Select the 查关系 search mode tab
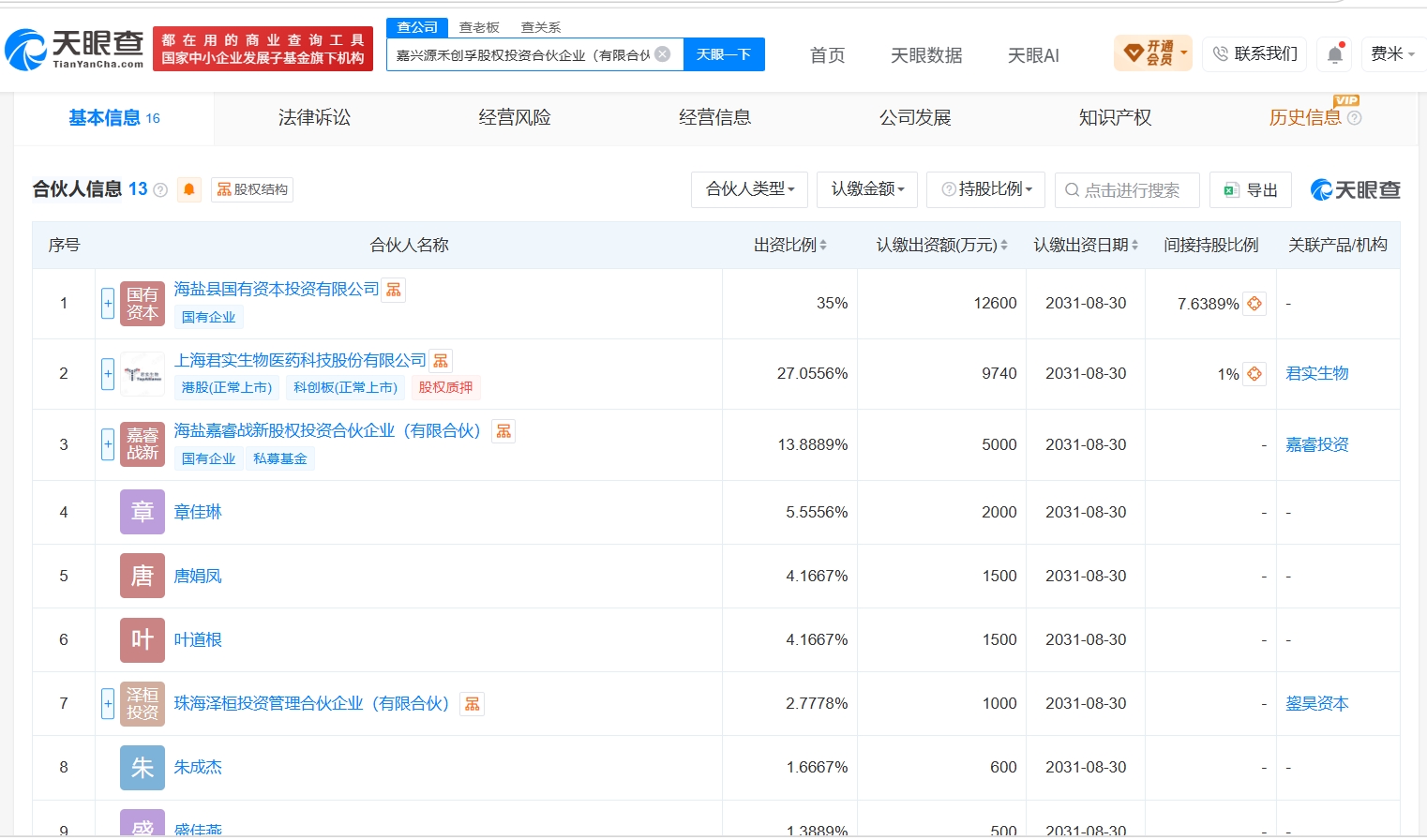Viewport: 1427px width, 840px height. (x=541, y=27)
